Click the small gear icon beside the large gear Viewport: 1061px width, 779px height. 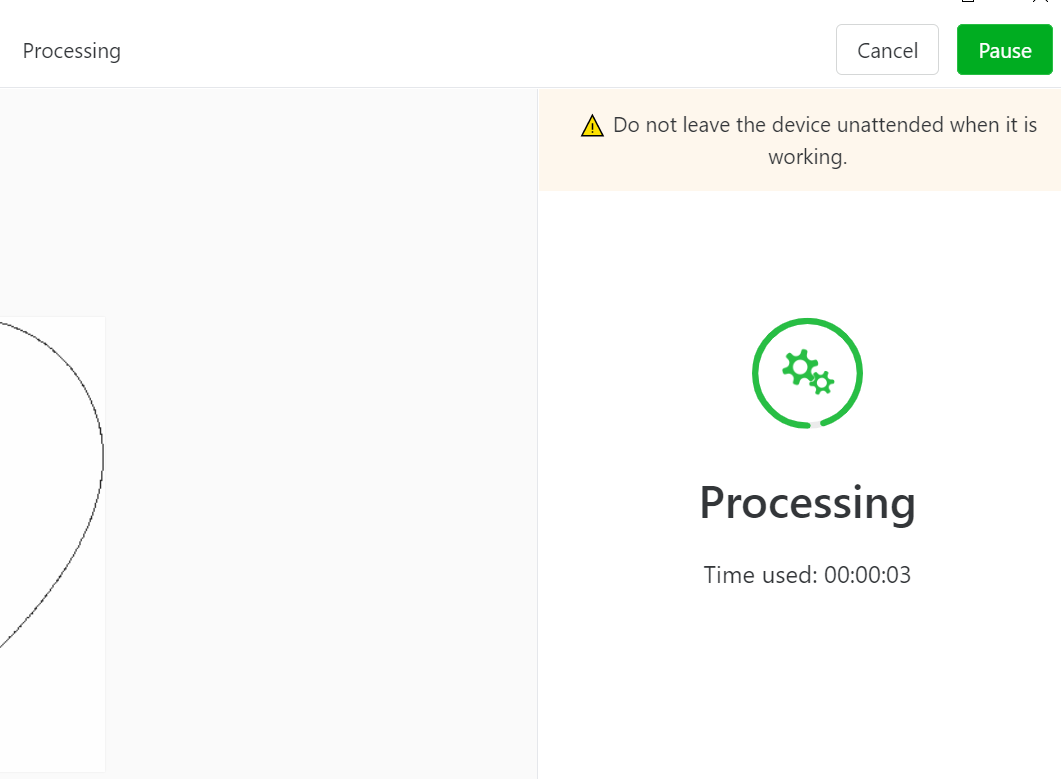pos(822,383)
